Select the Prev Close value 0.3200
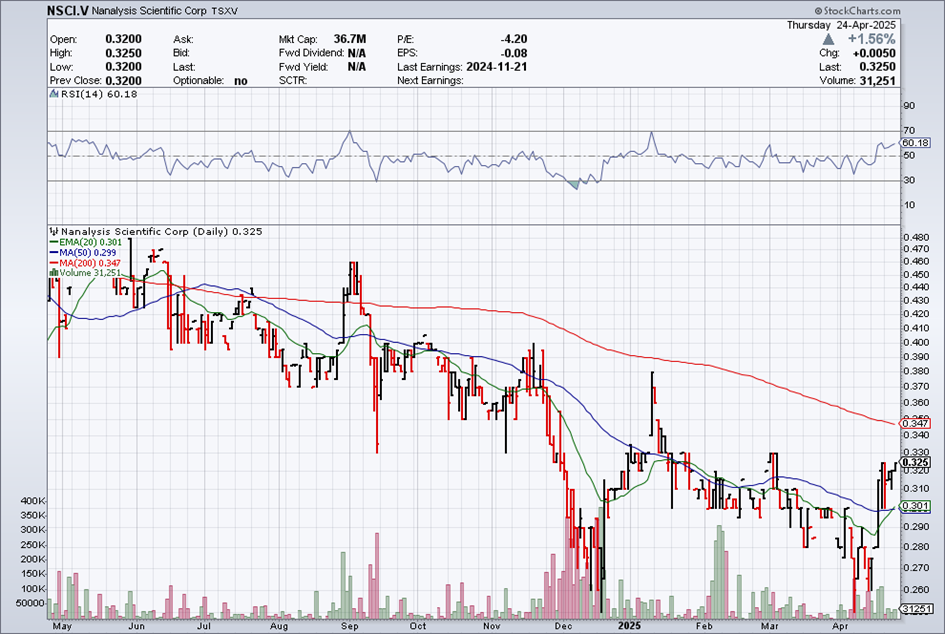 pyautogui.click(x=124, y=81)
